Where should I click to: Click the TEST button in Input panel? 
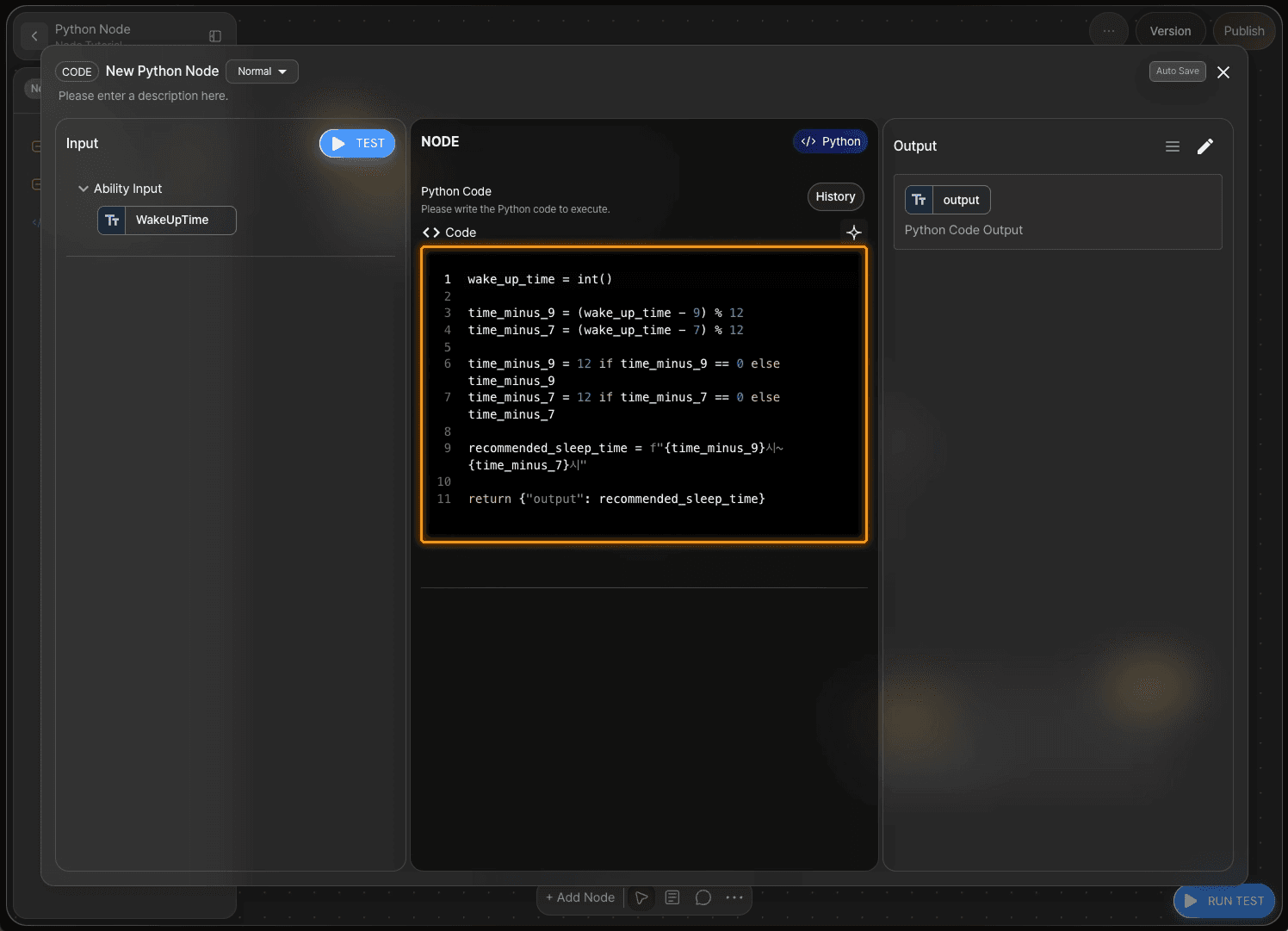point(357,144)
